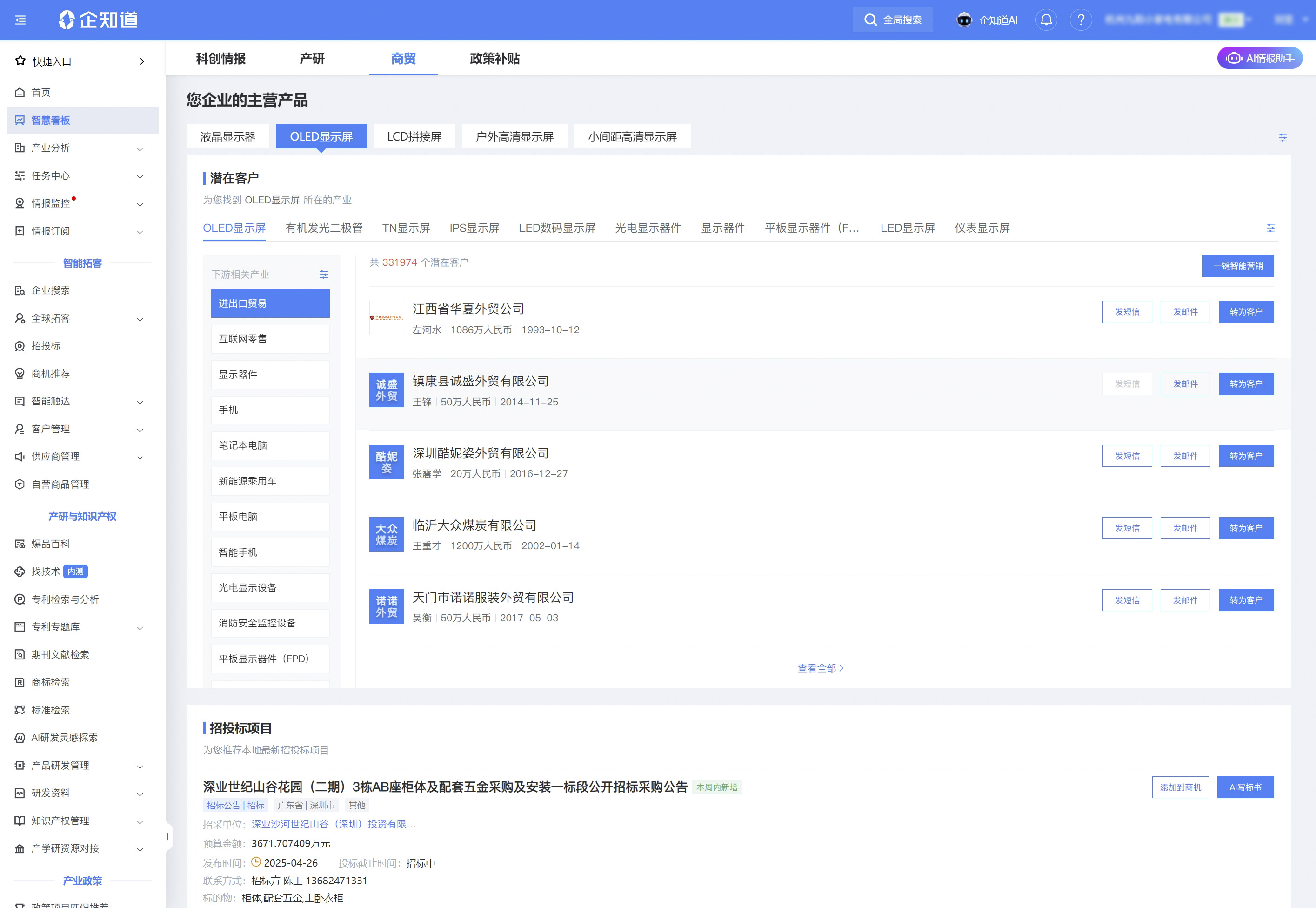The height and width of the screenshot is (908, 1316).
Task: Open main product filter settings icon
Action: pos(1283,138)
